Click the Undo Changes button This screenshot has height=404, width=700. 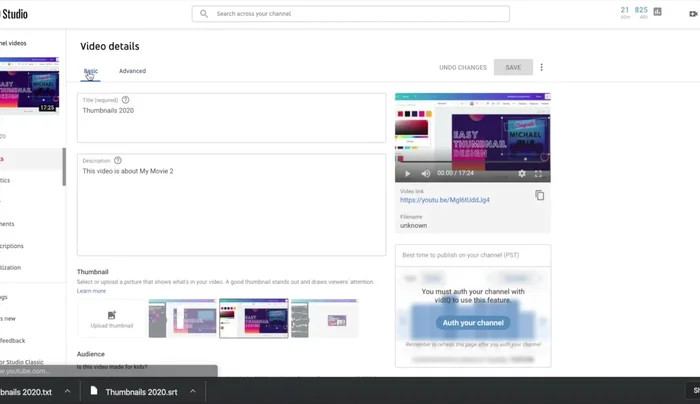point(463,67)
